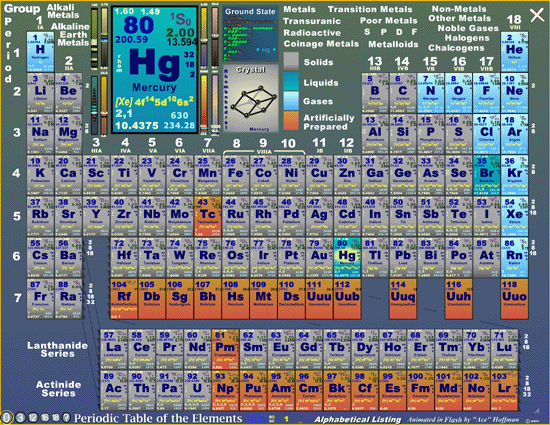This screenshot has width=550, height=425.
Task: Select the Transuranic category label
Action: [312, 21]
